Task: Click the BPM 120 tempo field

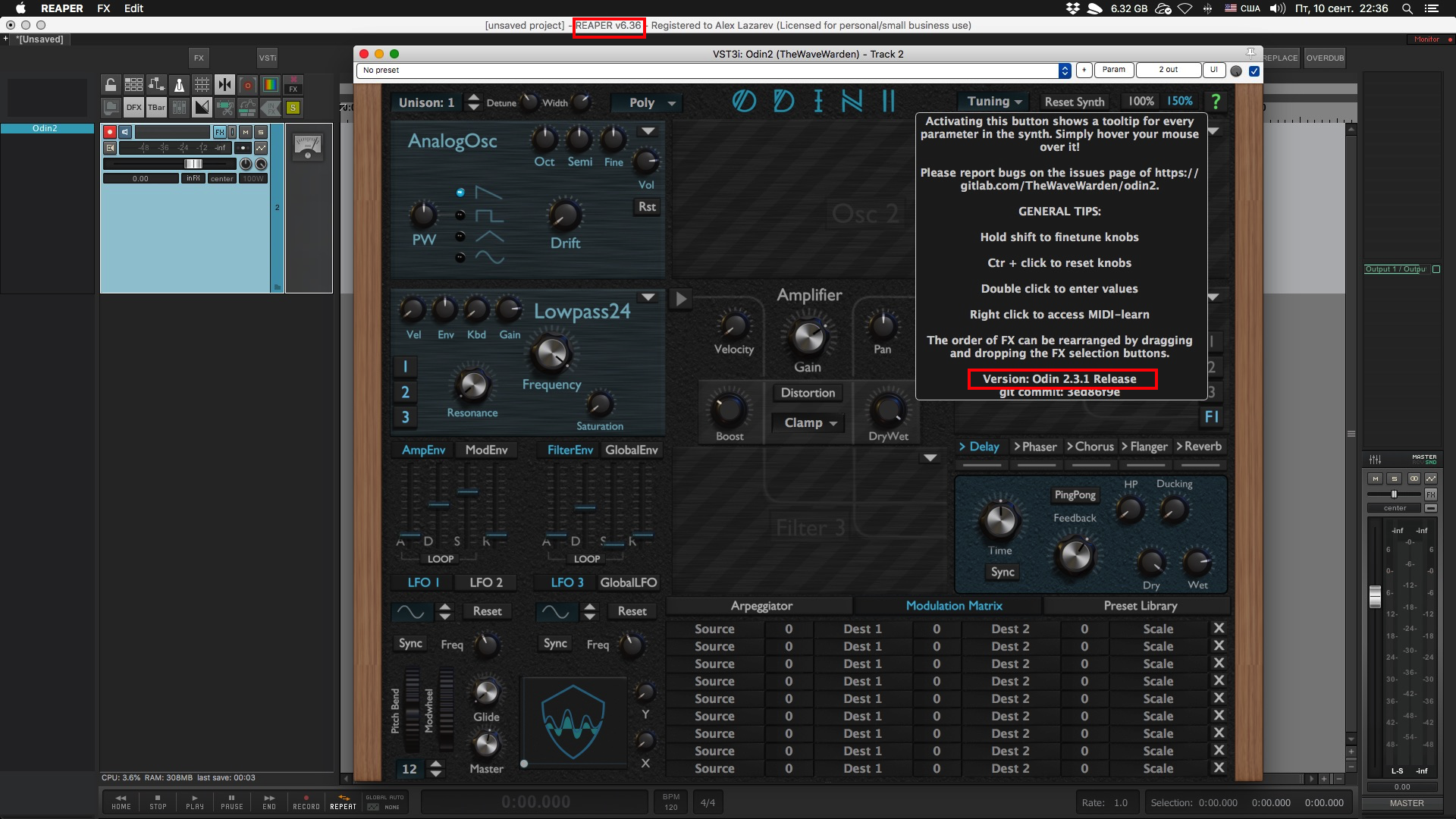Action: [670, 802]
